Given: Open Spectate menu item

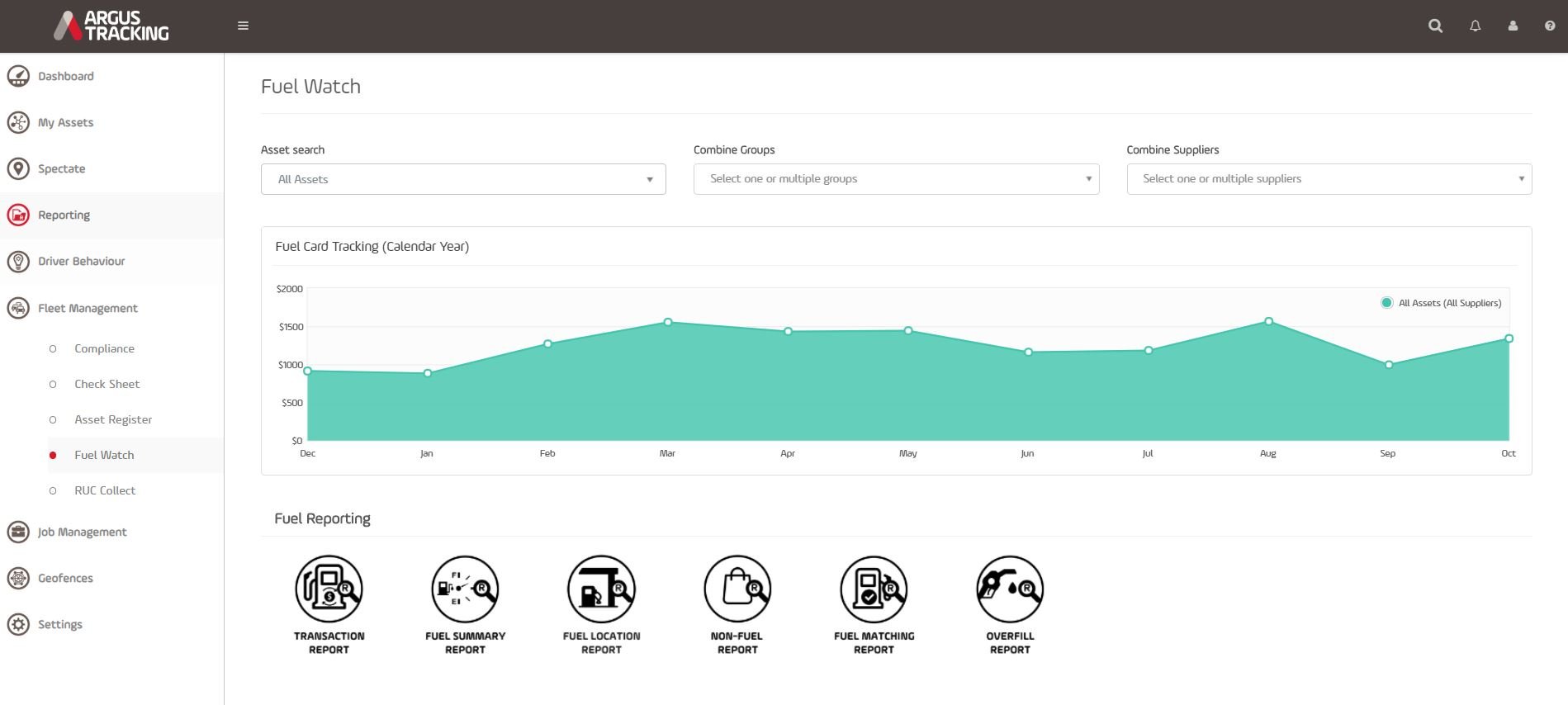Looking at the screenshot, I should (x=62, y=168).
